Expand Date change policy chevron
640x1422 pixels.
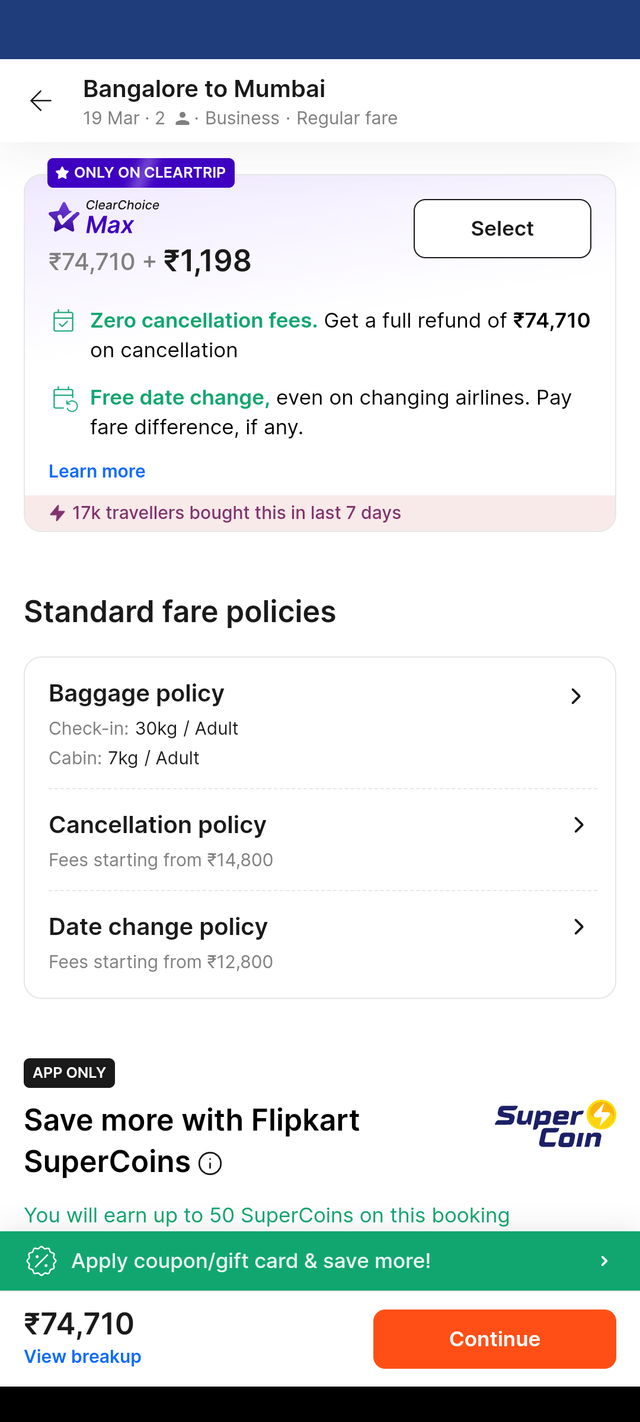pos(578,927)
